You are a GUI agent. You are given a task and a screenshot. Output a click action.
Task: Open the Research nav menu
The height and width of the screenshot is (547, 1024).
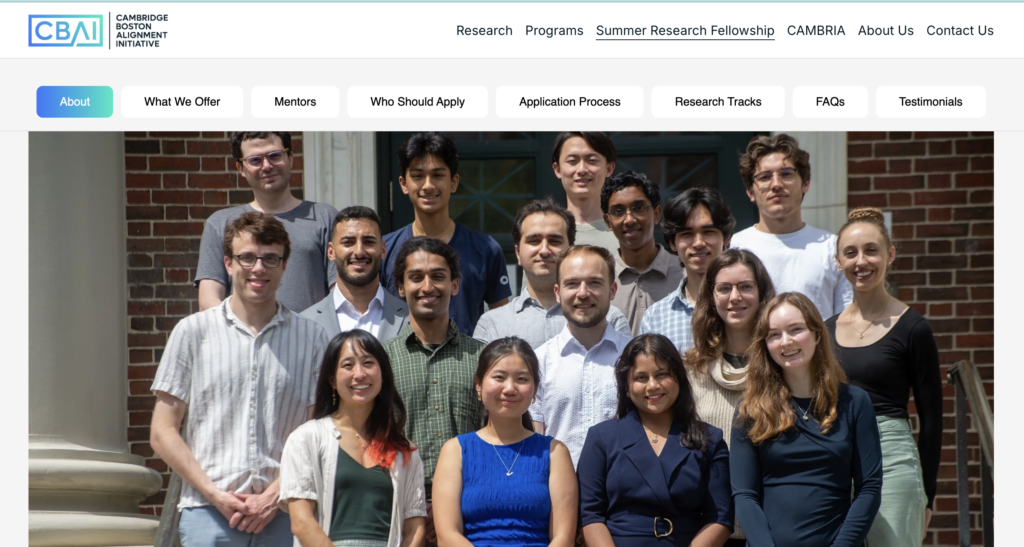[484, 31]
